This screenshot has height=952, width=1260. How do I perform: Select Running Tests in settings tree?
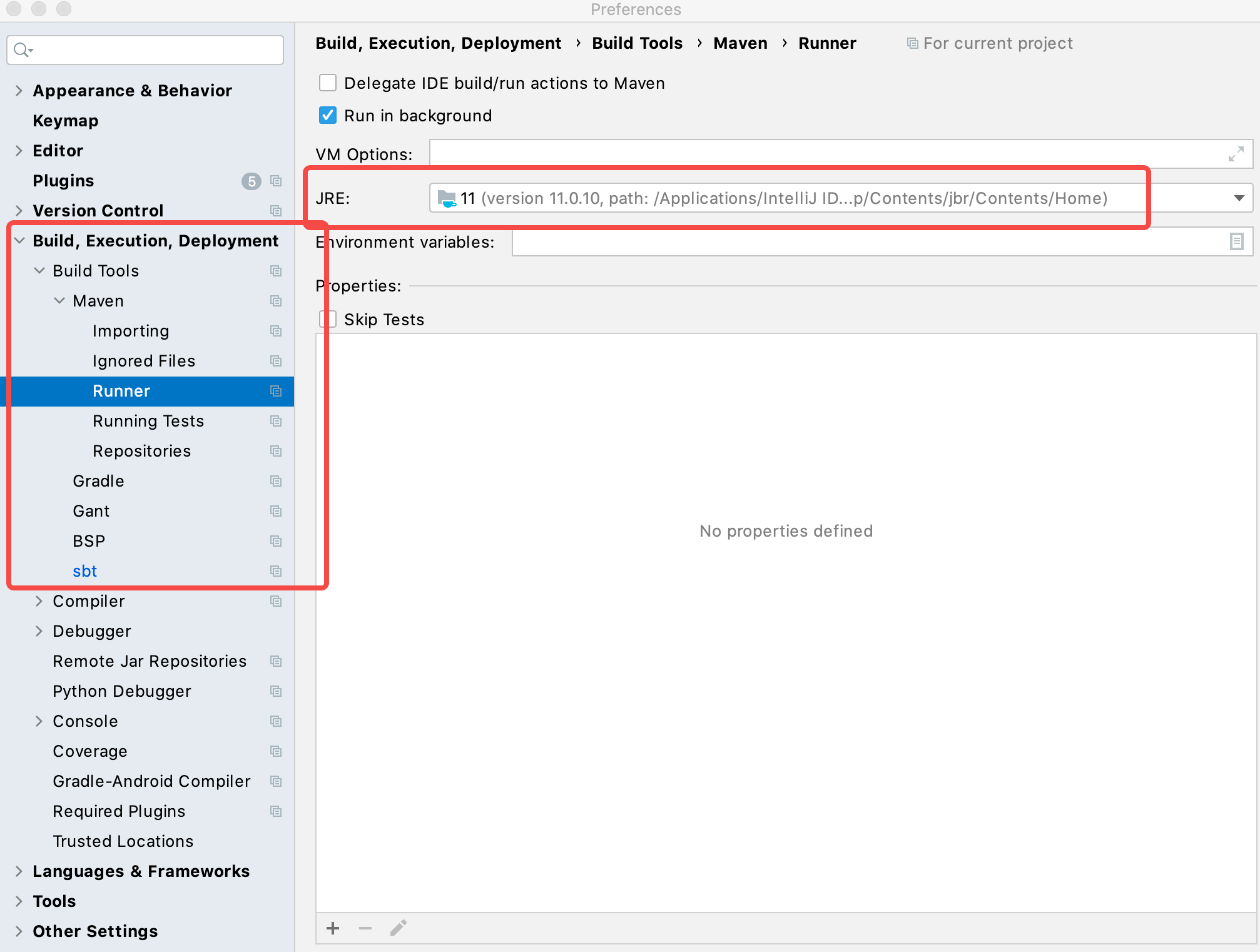[148, 421]
